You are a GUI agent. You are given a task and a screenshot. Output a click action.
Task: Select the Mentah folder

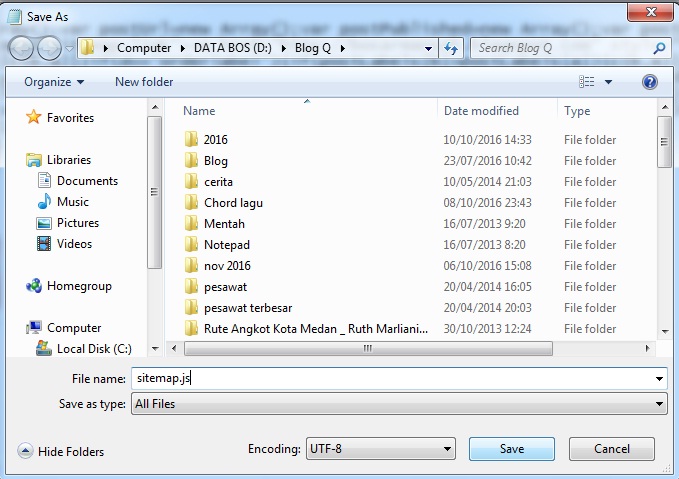pyautogui.click(x=224, y=223)
